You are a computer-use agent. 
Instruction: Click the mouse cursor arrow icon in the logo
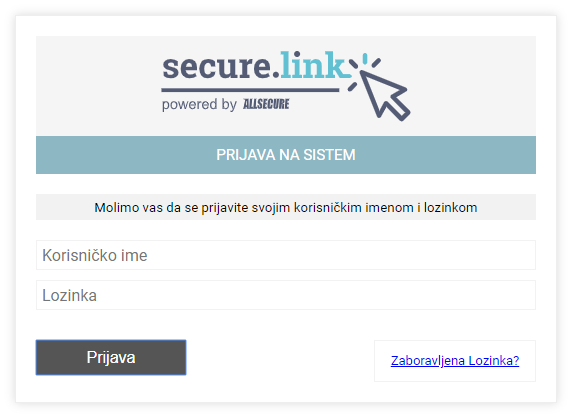[x=385, y=95]
